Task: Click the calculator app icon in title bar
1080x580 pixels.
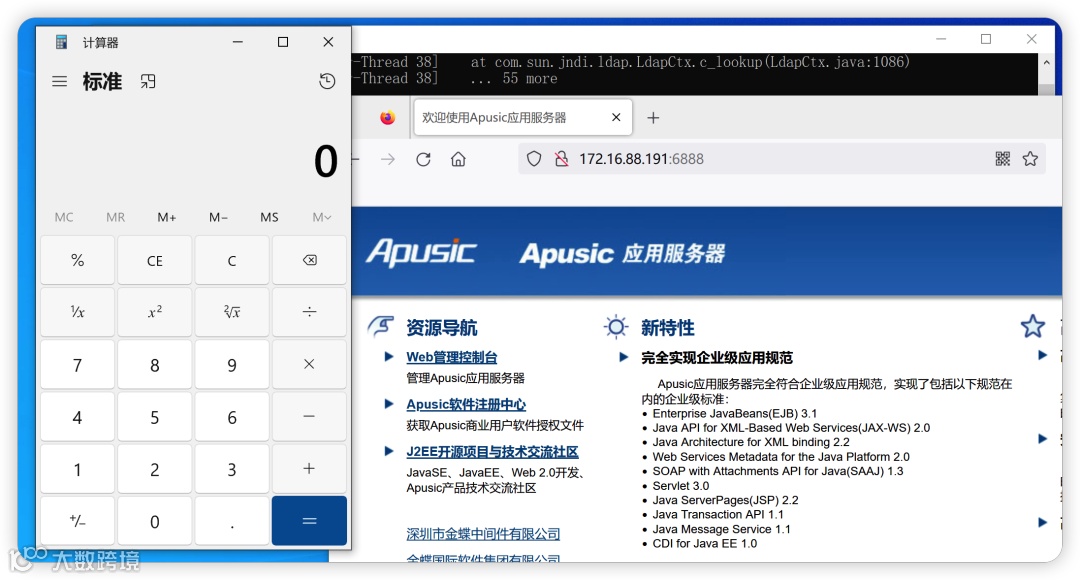Action: 61,42
